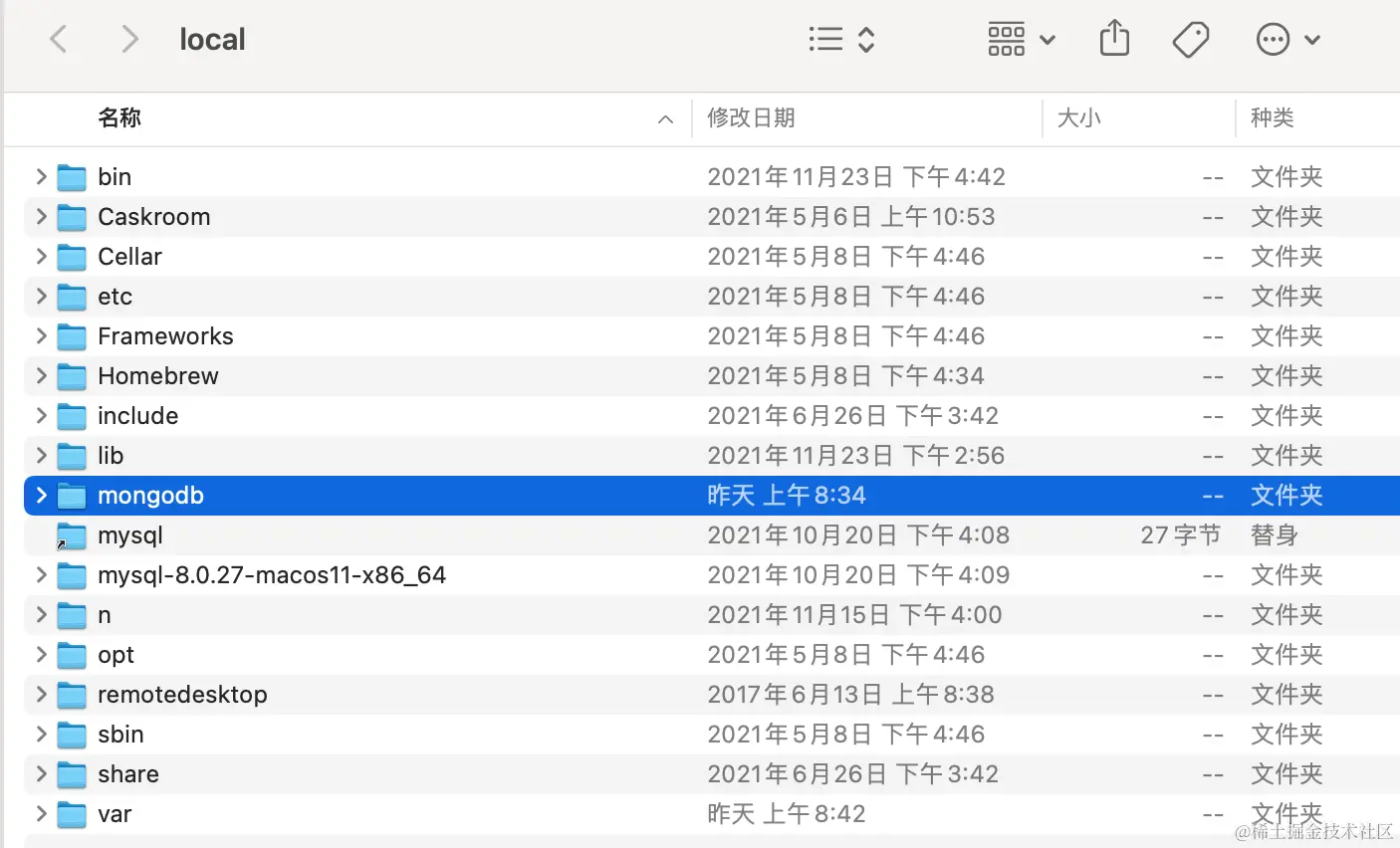Click the date '2021年11月23日 下午2:56'

(x=856, y=456)
